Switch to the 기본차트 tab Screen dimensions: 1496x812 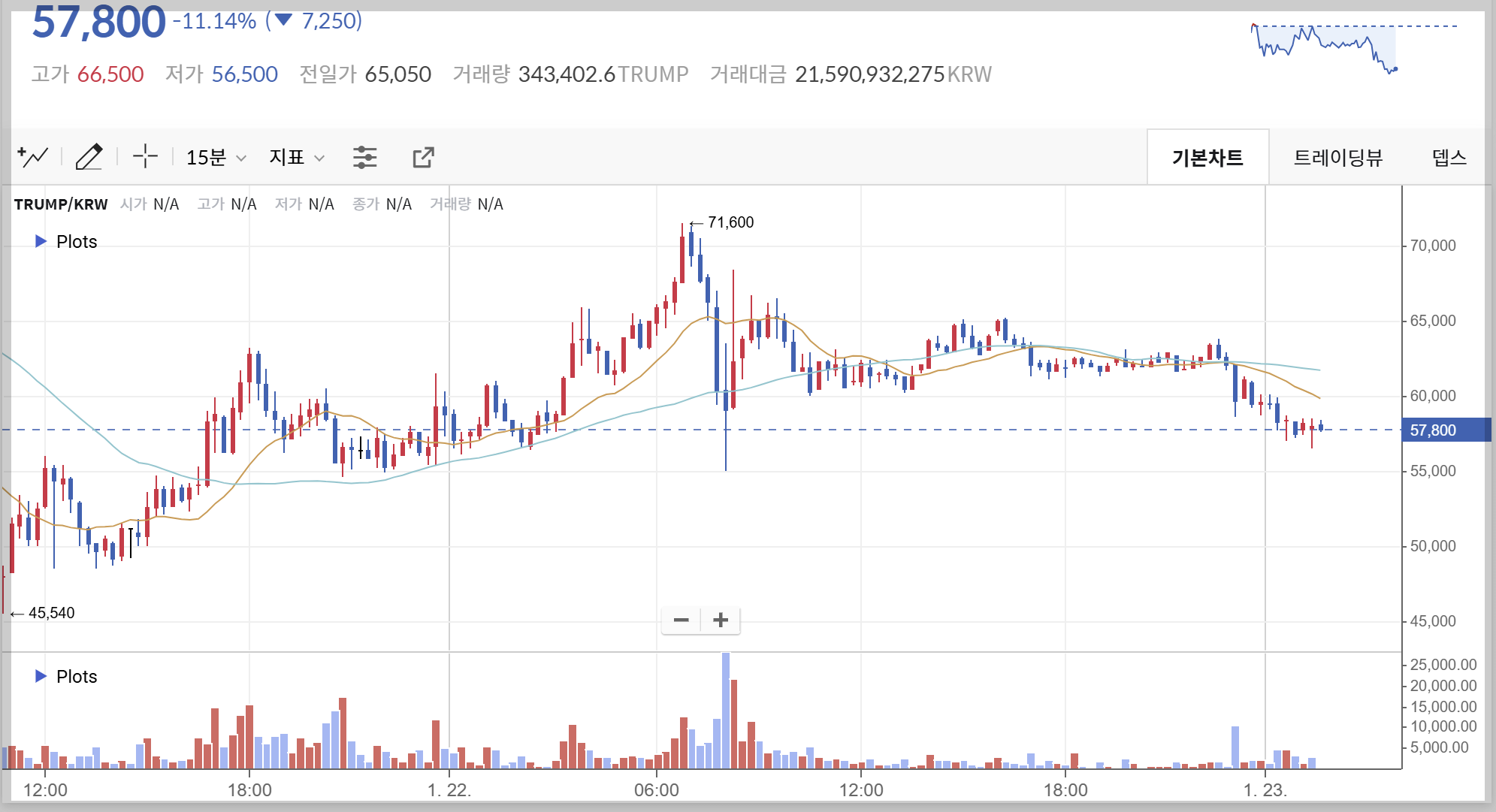(x=1207, y=158)
